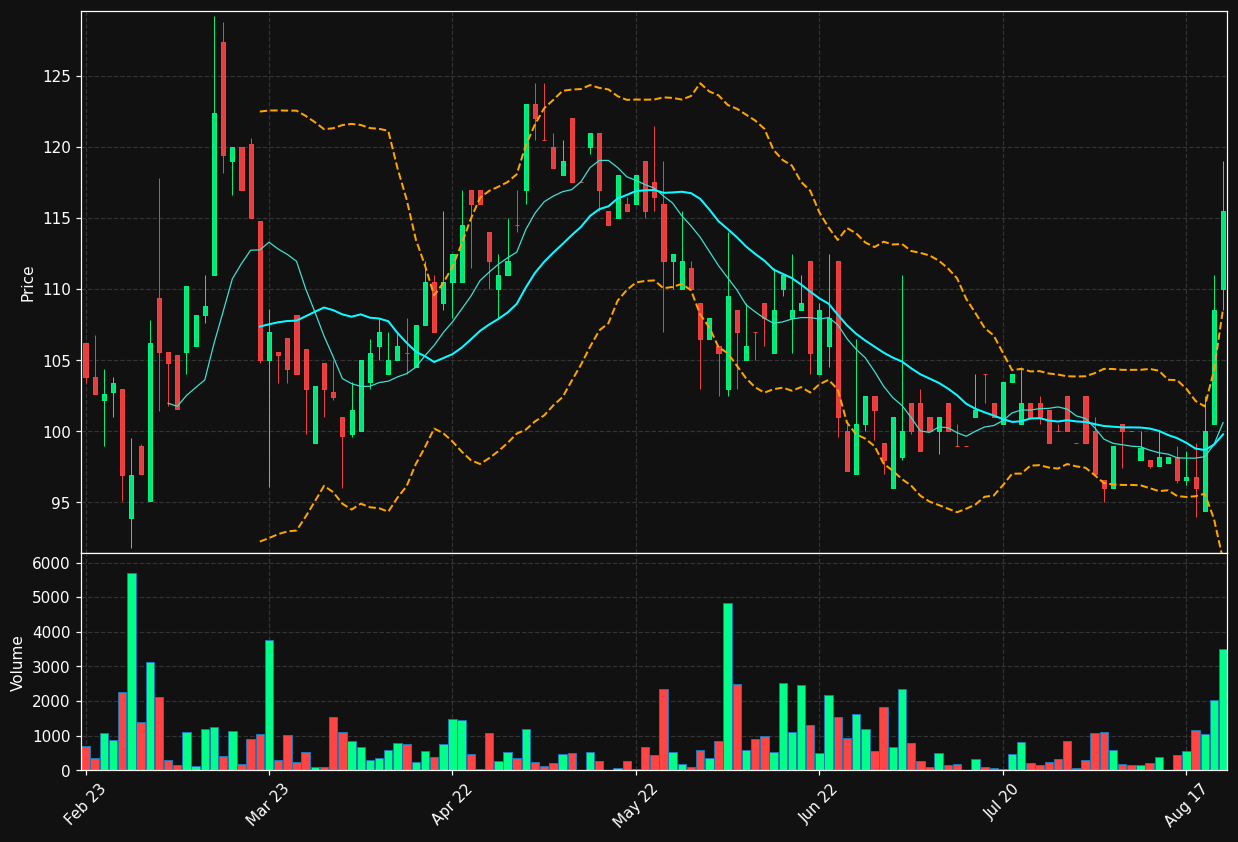Select the 120 price tick label
Image resolution: width=1238 pixels, height=842 pixels.
point(56,148)
